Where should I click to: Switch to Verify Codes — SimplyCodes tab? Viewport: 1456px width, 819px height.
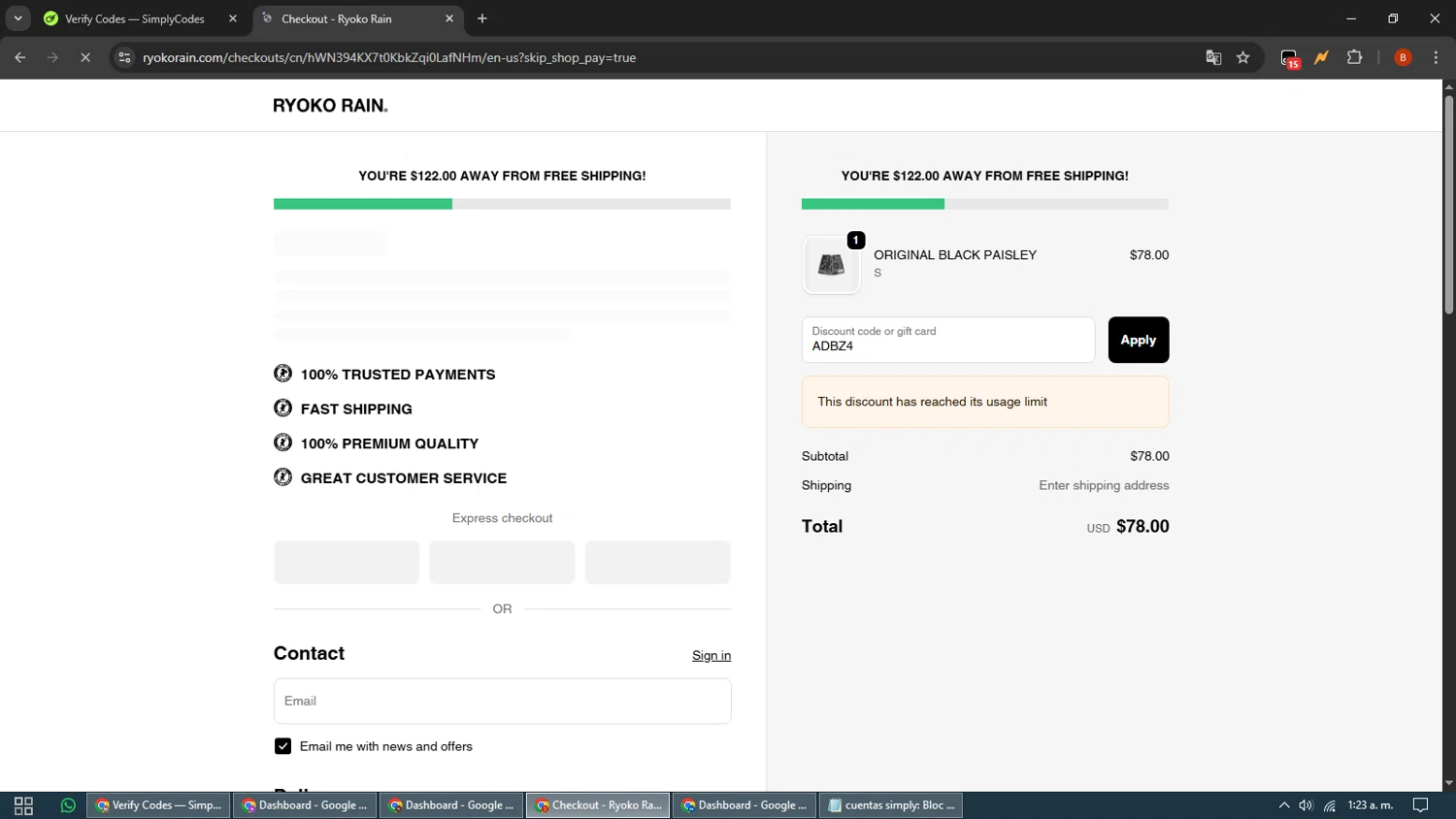tap(135, 18)
